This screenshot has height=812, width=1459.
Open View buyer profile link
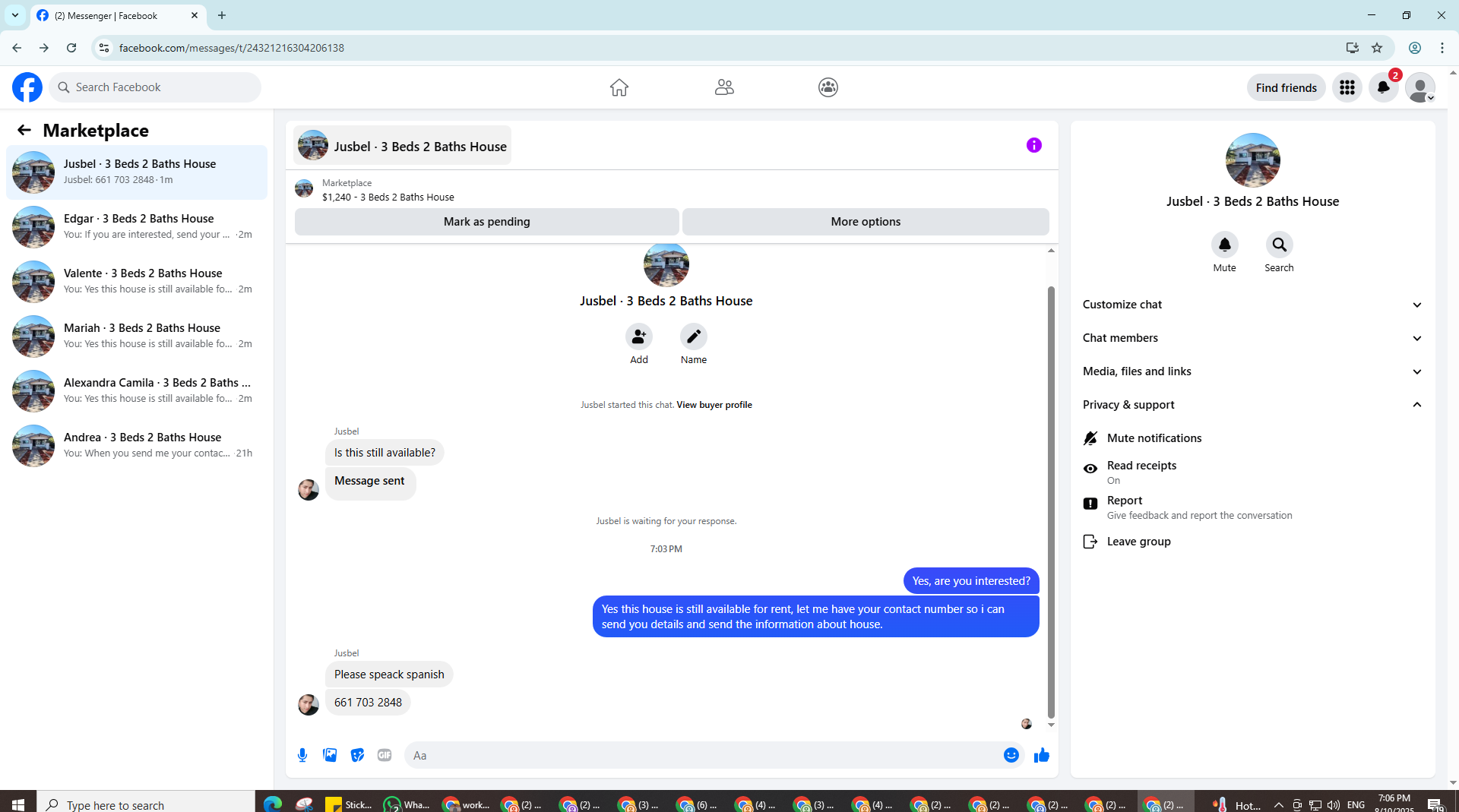coord(714,405)
